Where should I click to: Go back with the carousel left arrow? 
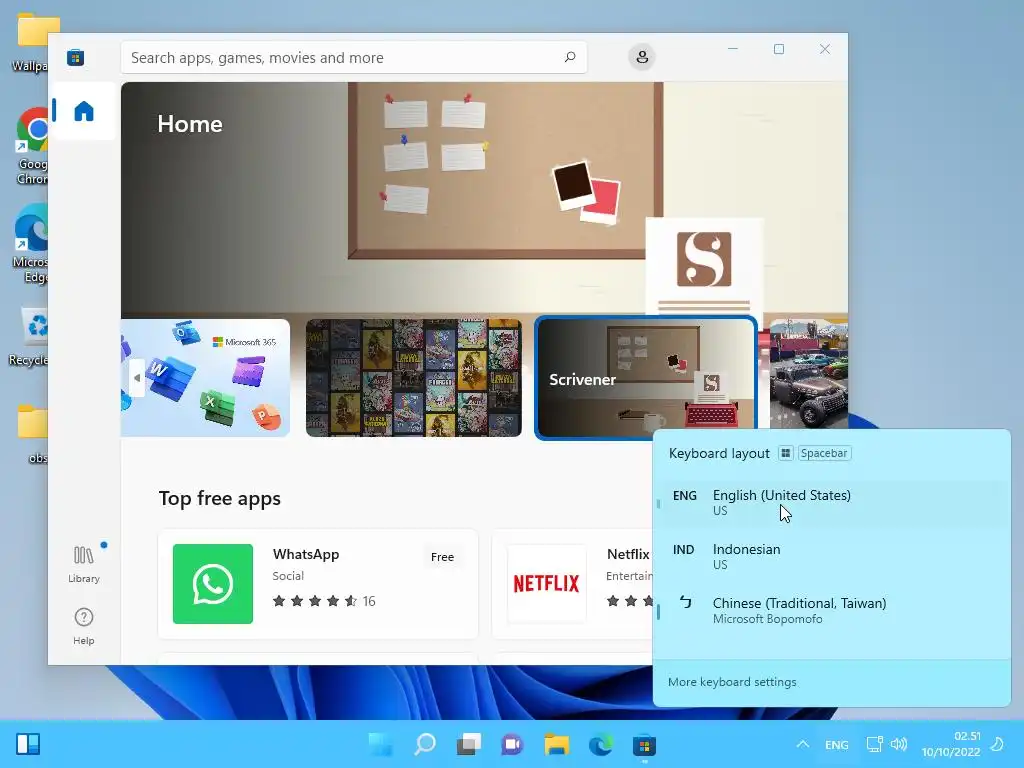[x=136, y=377]
